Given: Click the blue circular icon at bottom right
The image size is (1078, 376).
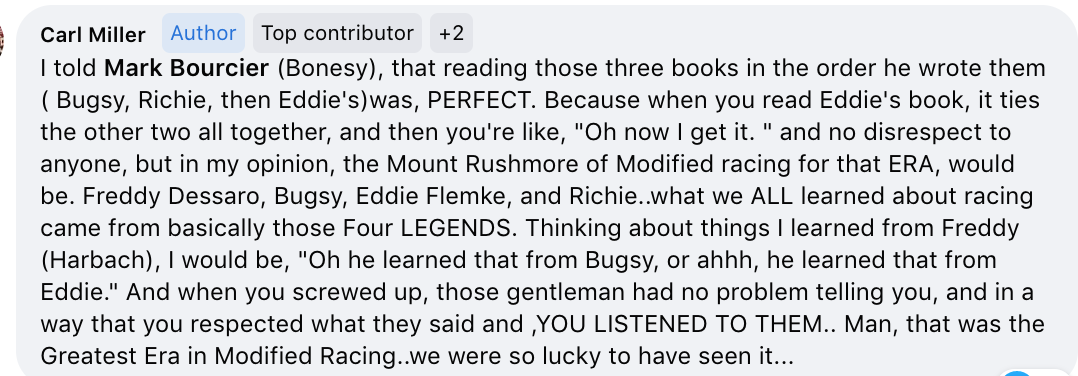Looking at the screenshot, I should 1016,373.
